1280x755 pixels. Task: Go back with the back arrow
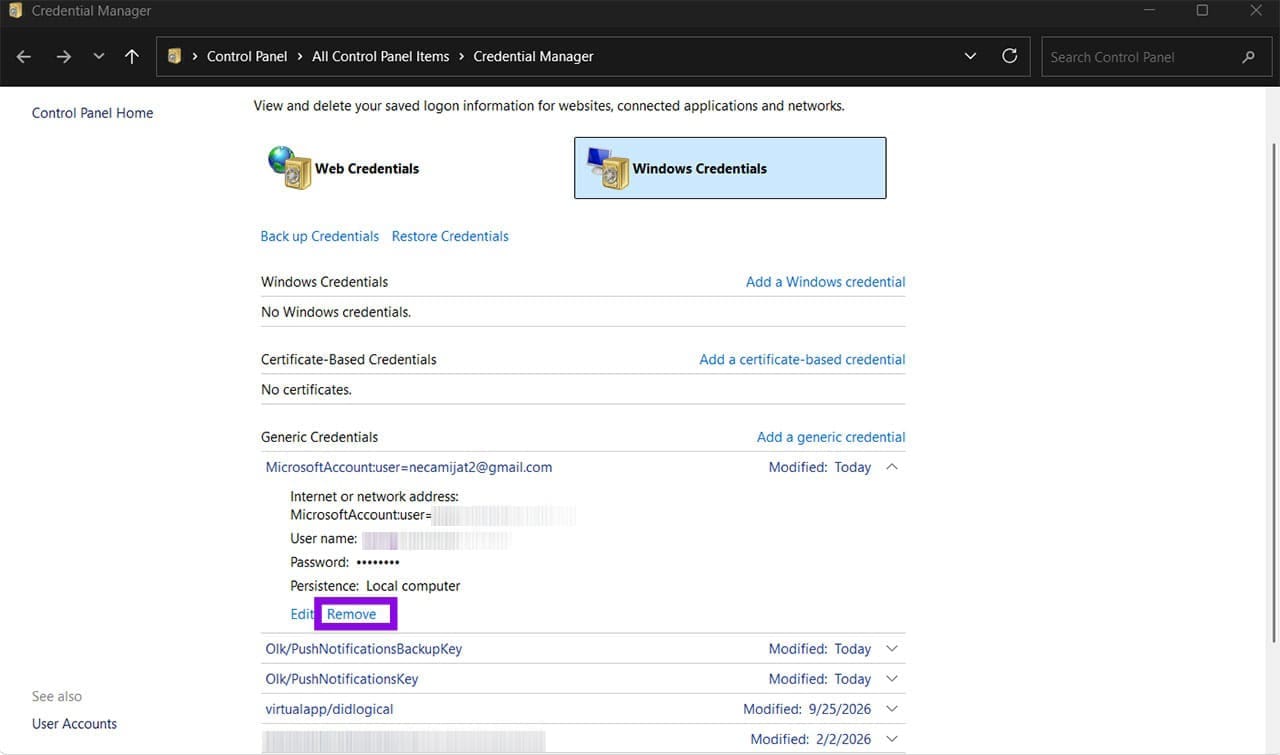[x=24, y=57]
